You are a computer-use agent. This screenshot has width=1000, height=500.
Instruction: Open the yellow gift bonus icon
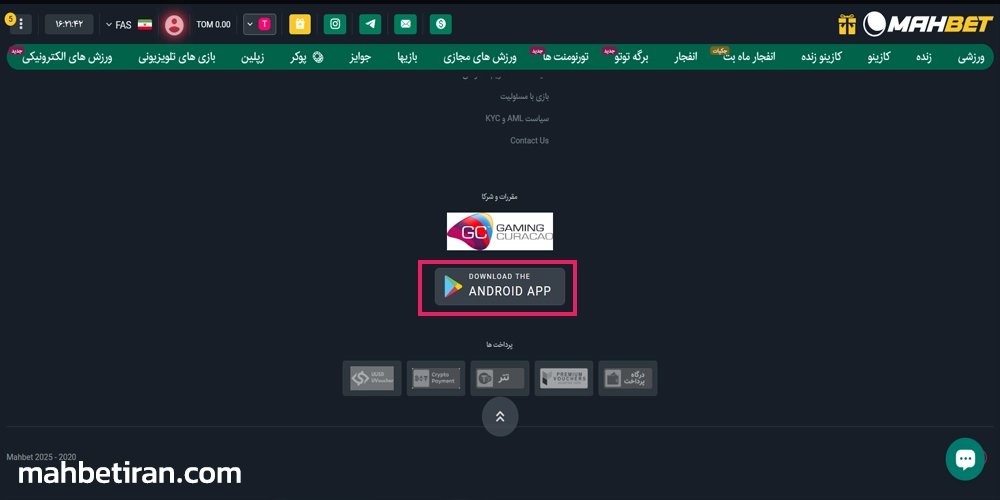click(299, 24)
